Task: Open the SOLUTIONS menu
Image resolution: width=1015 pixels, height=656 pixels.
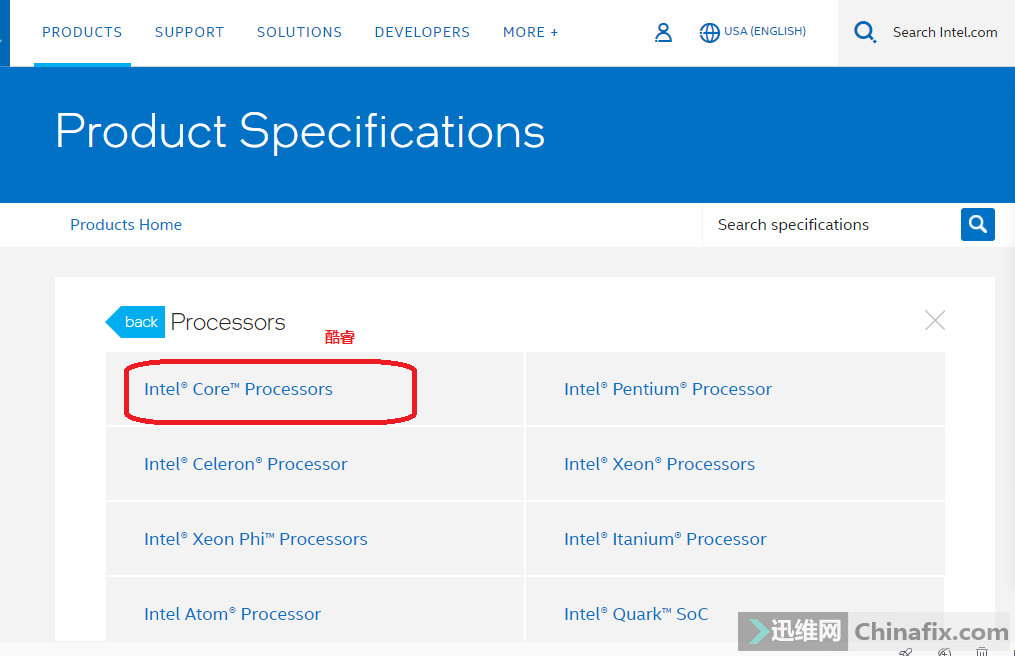Action: coord(299,32)
